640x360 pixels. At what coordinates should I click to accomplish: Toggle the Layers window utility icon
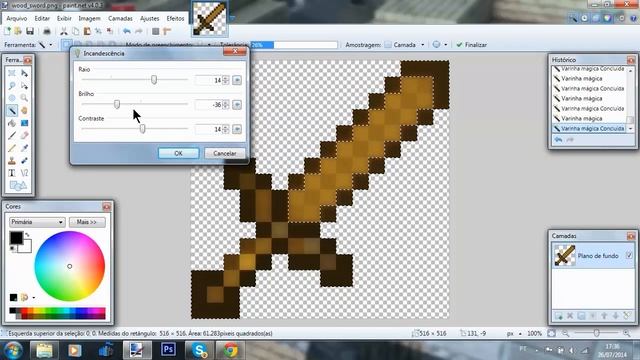click(596, 18)
